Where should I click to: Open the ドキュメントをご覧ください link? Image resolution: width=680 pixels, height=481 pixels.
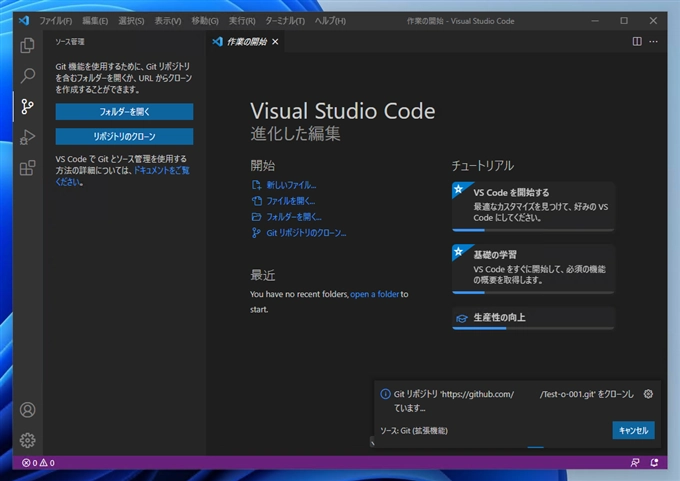pyautogui.click(x=161, y=170)
